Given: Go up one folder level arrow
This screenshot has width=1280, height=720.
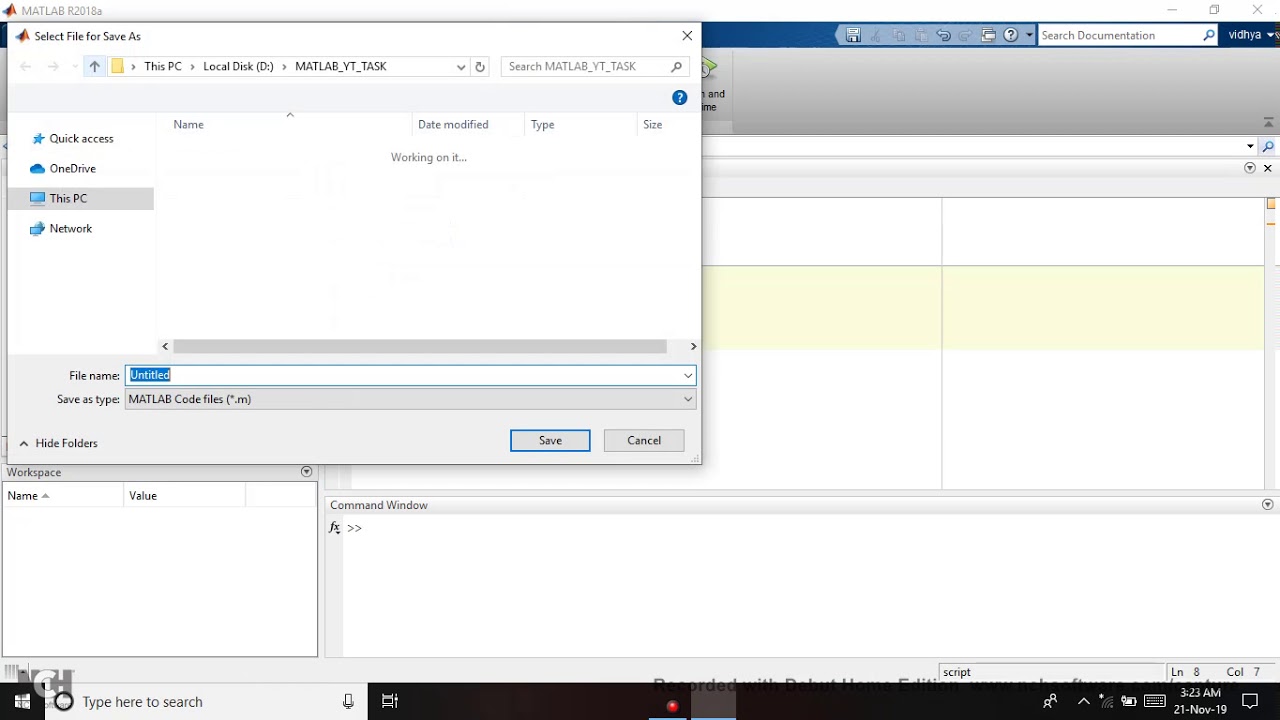Looking at the screenshot, I should click(x=94, y=66).
